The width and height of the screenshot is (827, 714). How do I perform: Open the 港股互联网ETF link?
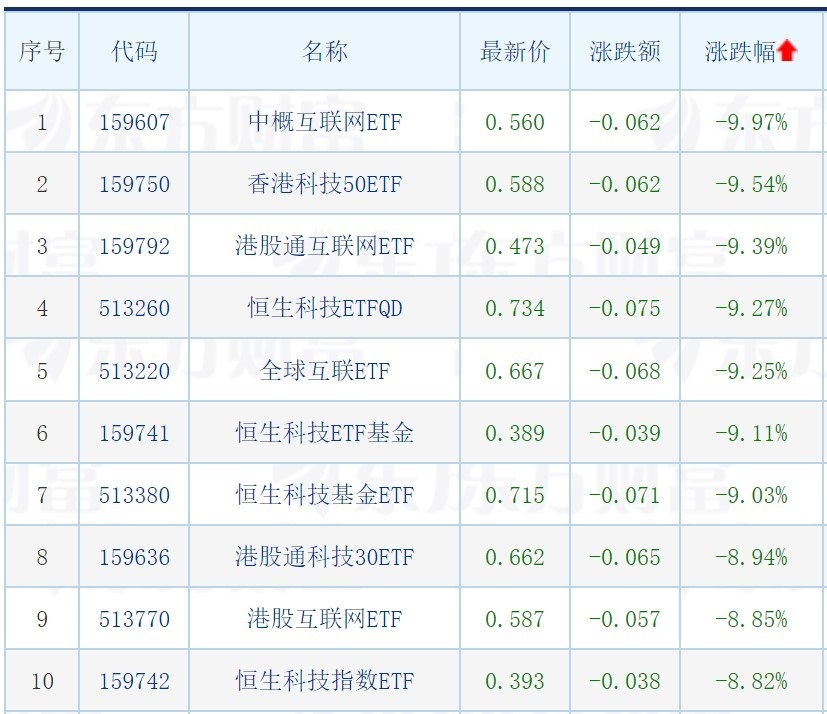click(x=325, y=619)
